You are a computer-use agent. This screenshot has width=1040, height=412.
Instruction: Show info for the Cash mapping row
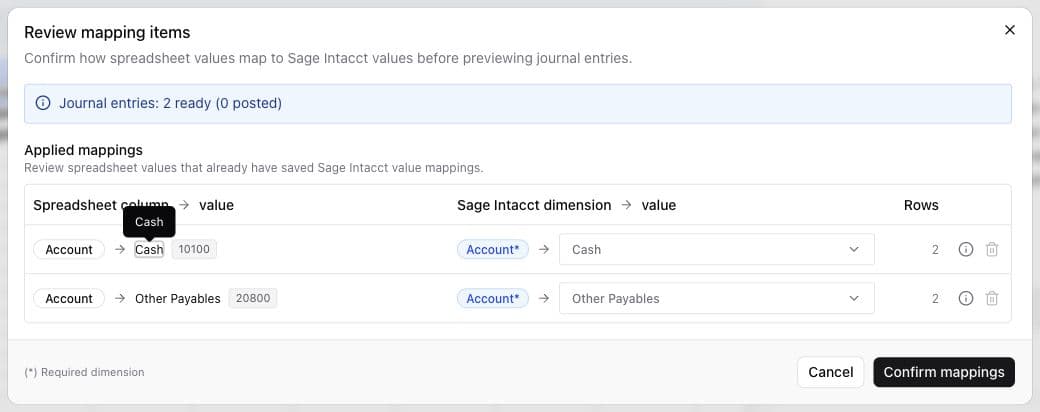coord(966,249)
